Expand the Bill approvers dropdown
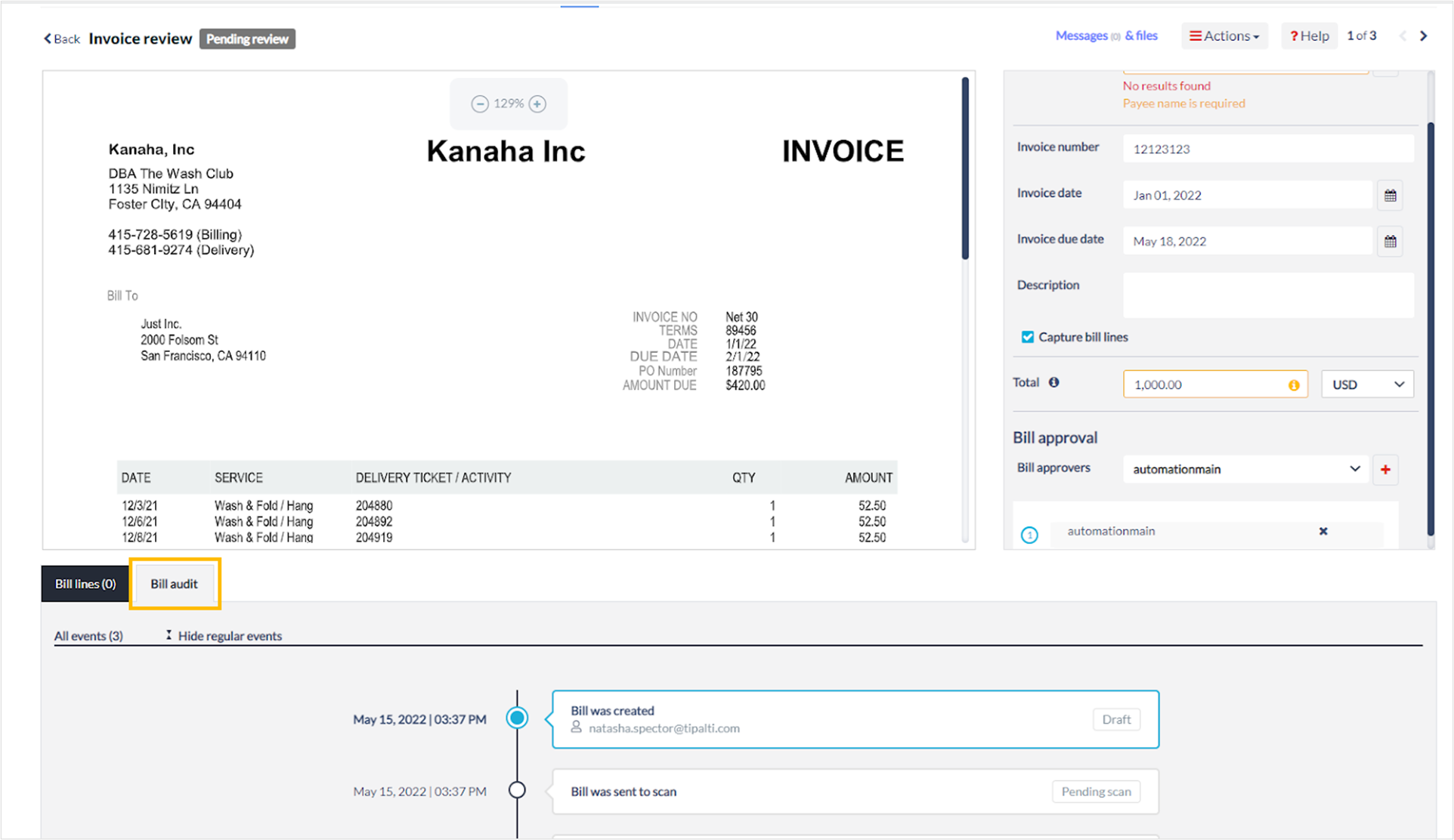Image resolution: width=1454 pixels, height=840 pixels. point(1245,469)
